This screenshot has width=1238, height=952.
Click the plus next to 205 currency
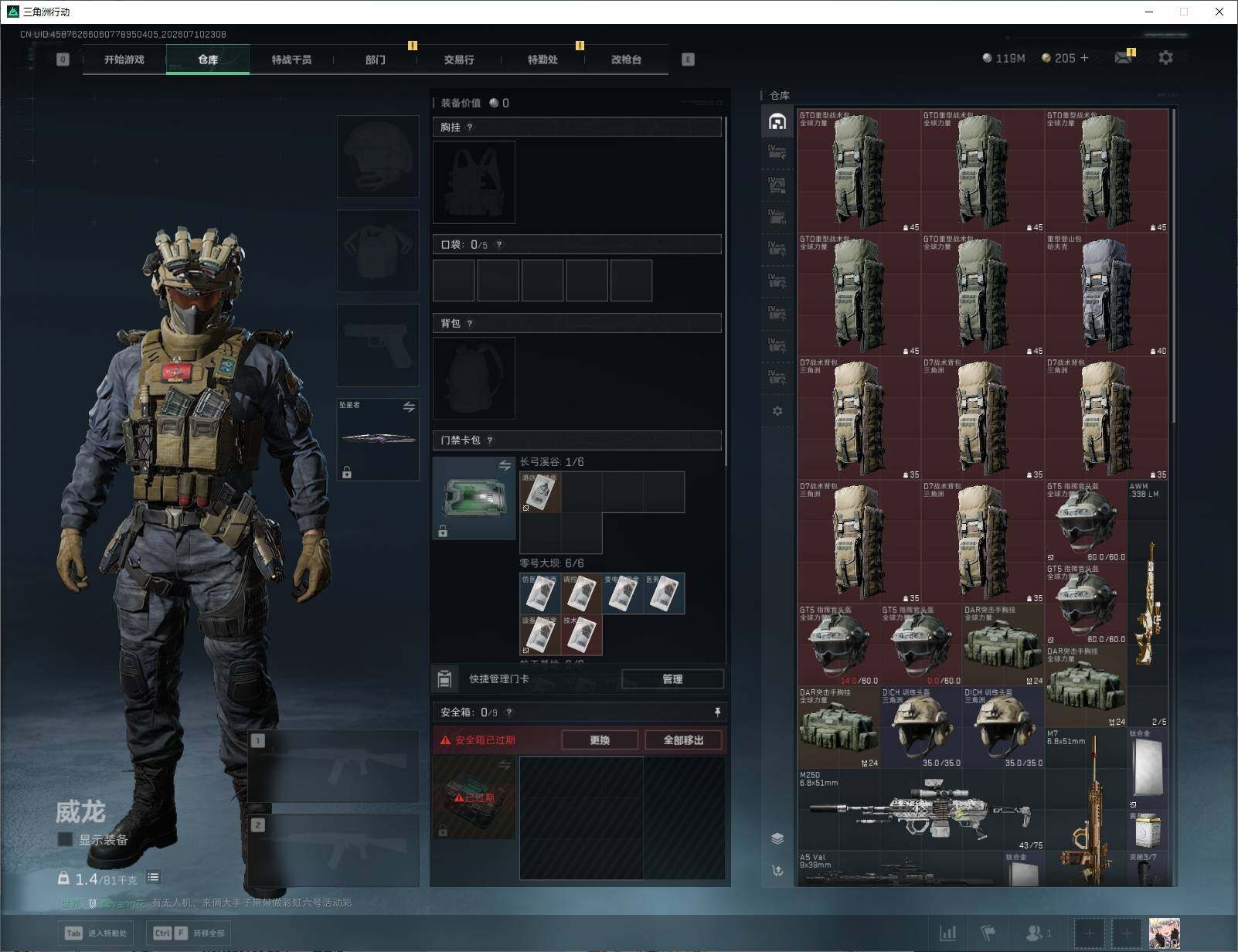click(x=1084, y=58)
